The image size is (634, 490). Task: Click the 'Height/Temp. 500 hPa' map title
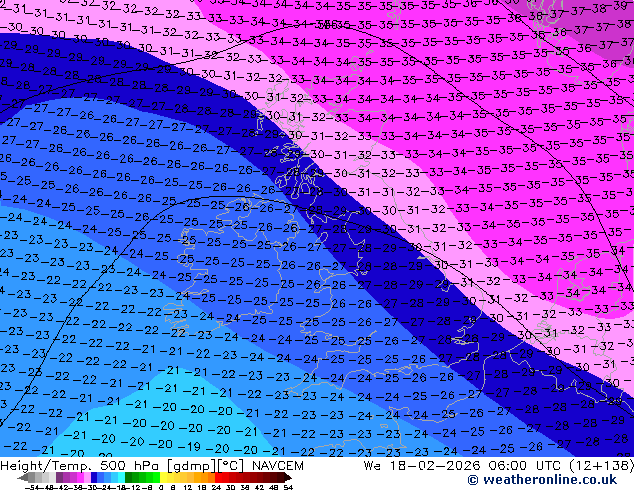tap(81, 466)
